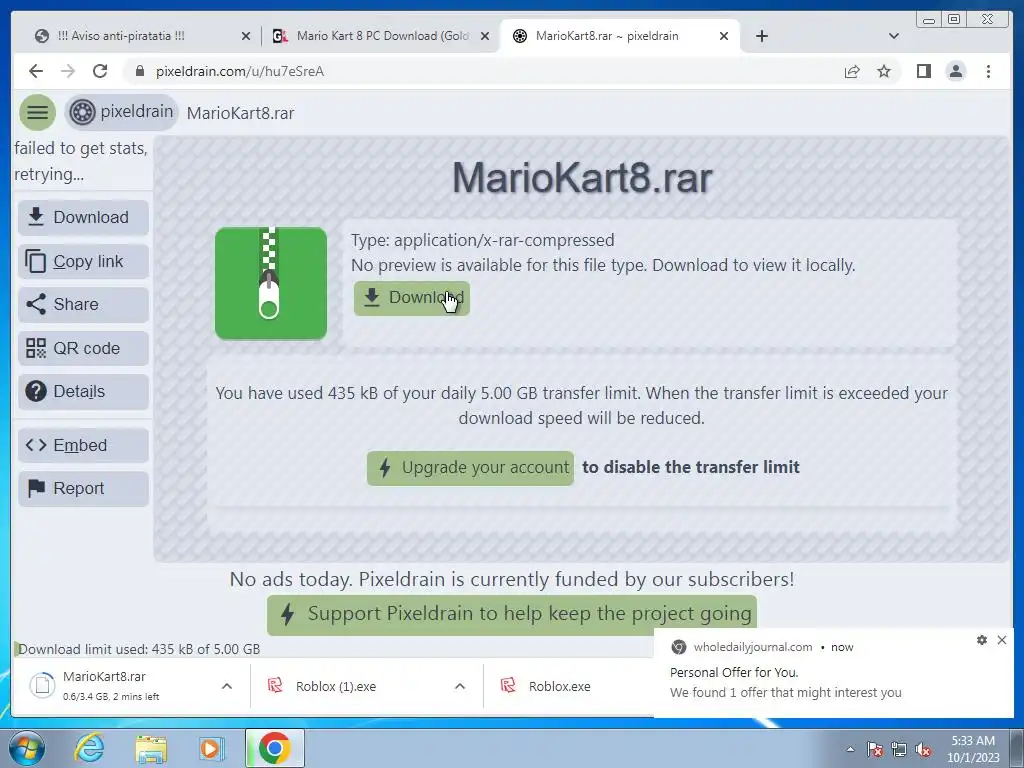Report this file
This screenshot has height=768, width=1024.
point(84,488)
